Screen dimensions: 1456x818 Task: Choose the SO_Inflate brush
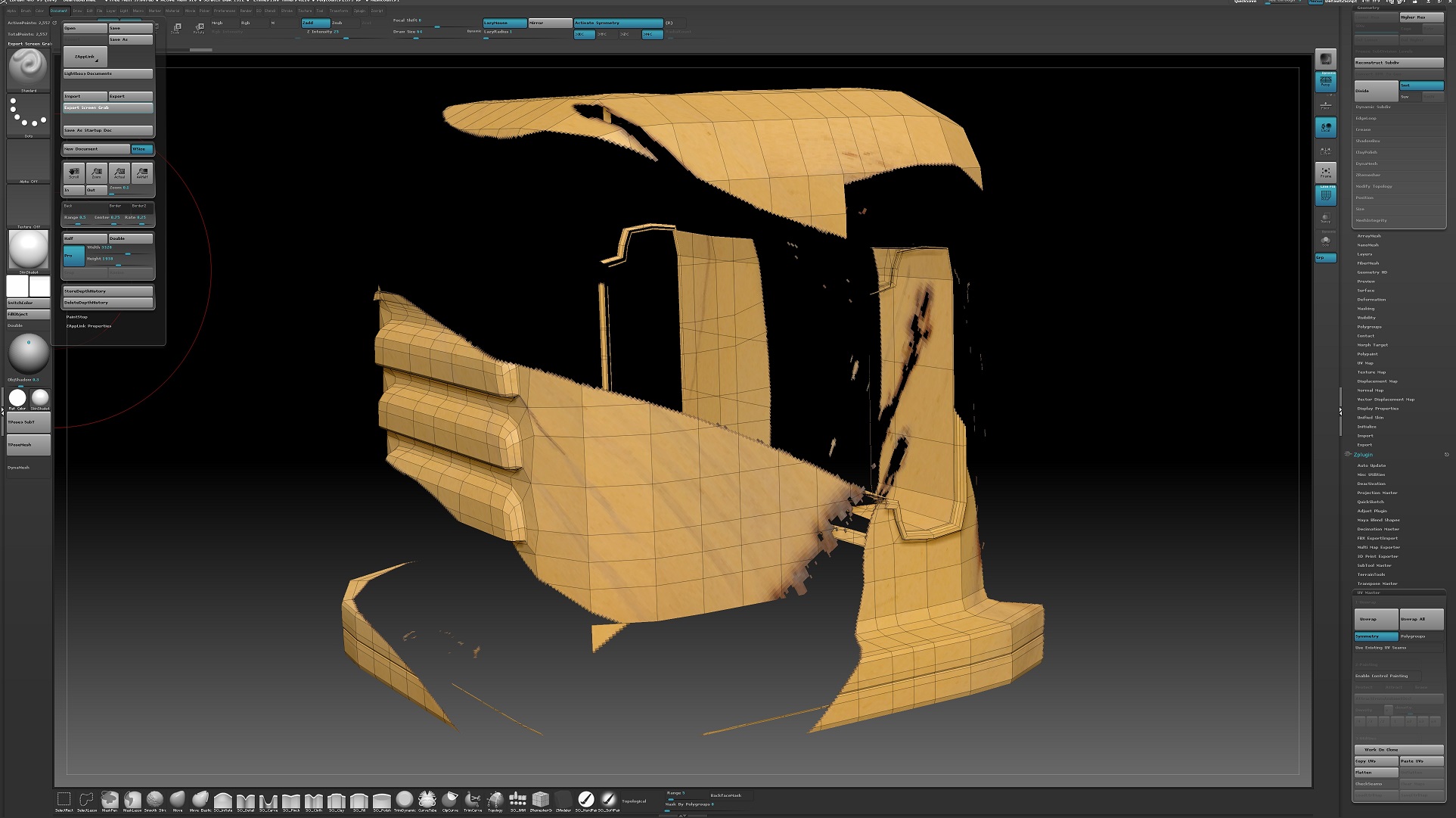[x=223, y=801]
